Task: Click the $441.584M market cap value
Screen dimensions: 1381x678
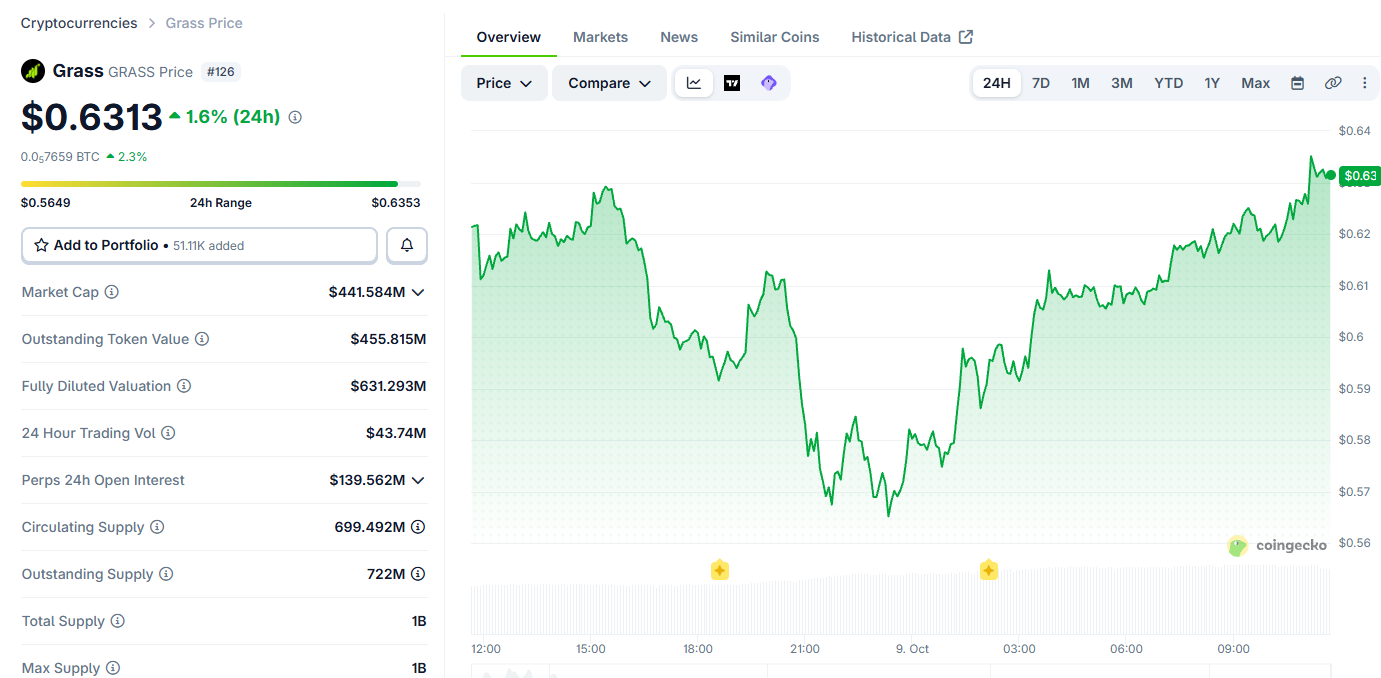Action: point(367,292)
